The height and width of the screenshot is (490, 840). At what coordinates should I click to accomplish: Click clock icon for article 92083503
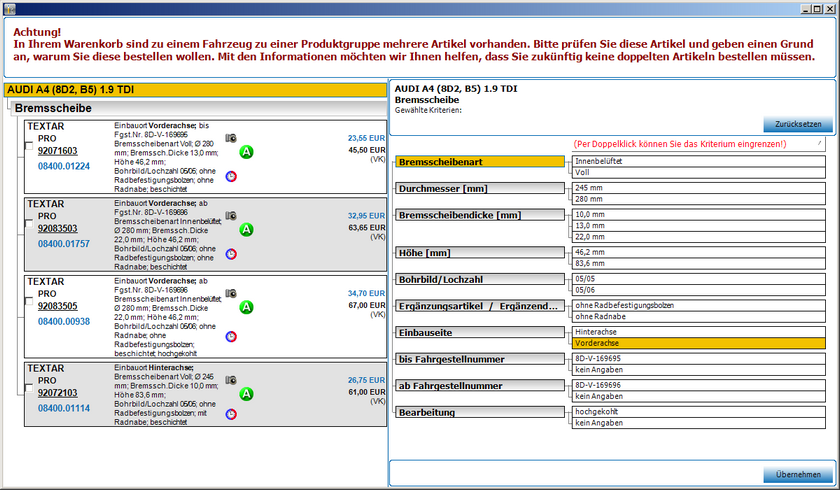[231, 254]
